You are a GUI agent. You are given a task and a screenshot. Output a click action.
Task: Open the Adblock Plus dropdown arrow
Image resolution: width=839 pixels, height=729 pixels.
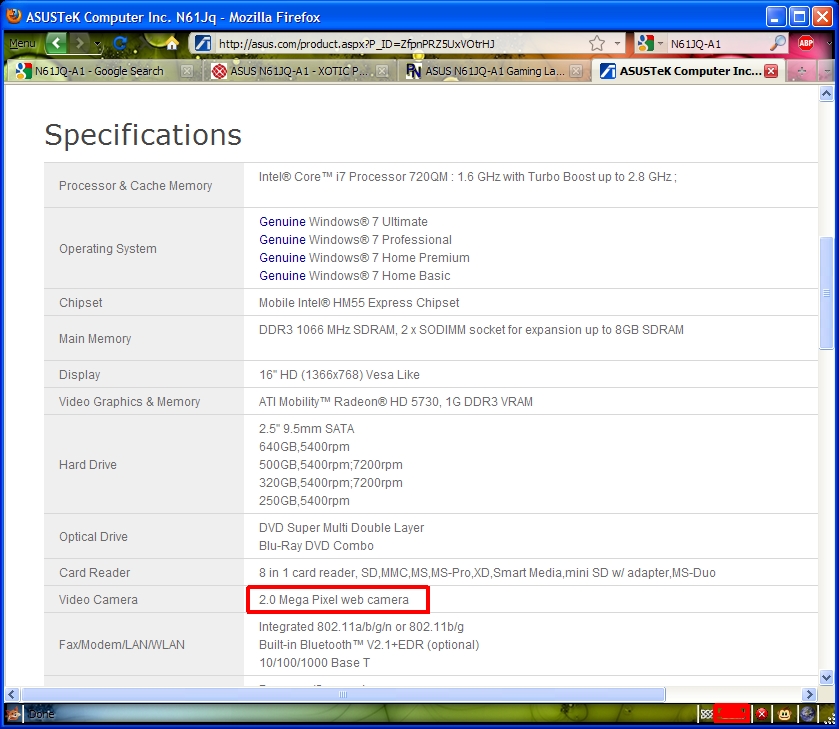[829, 43]
